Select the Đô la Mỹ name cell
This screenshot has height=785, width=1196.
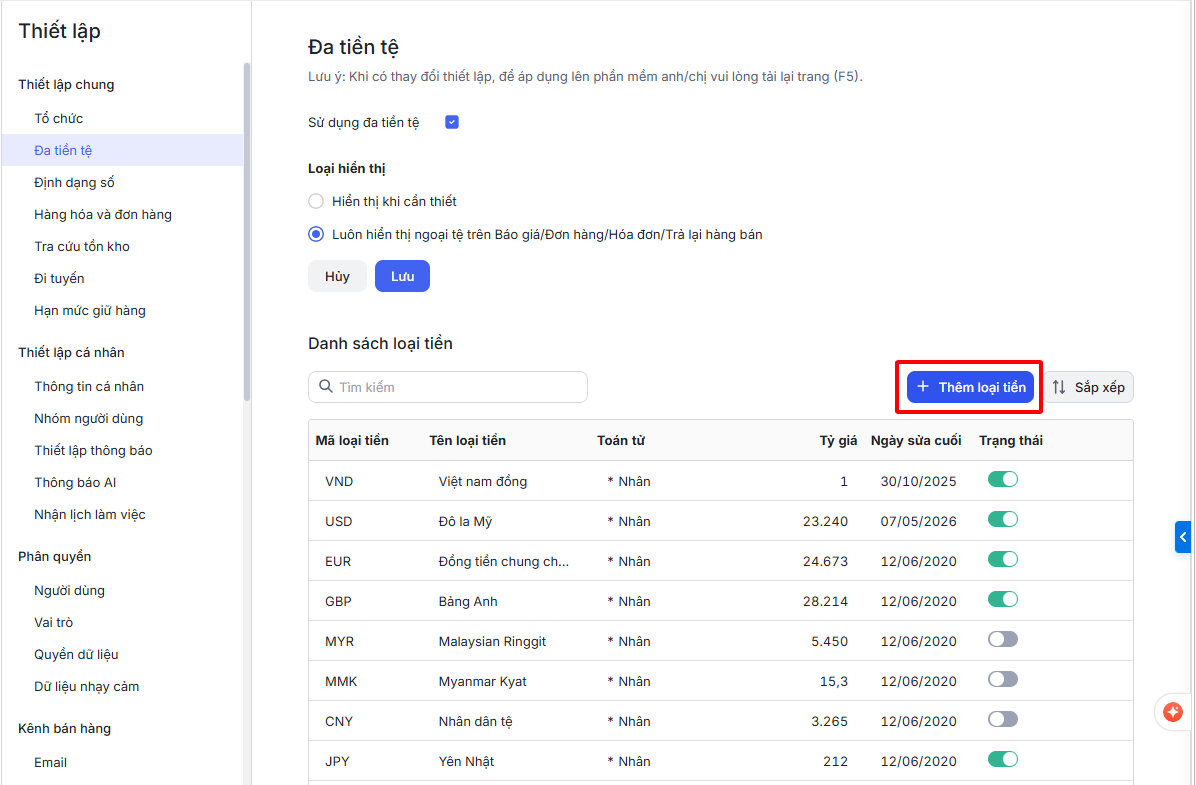(465, 522)
